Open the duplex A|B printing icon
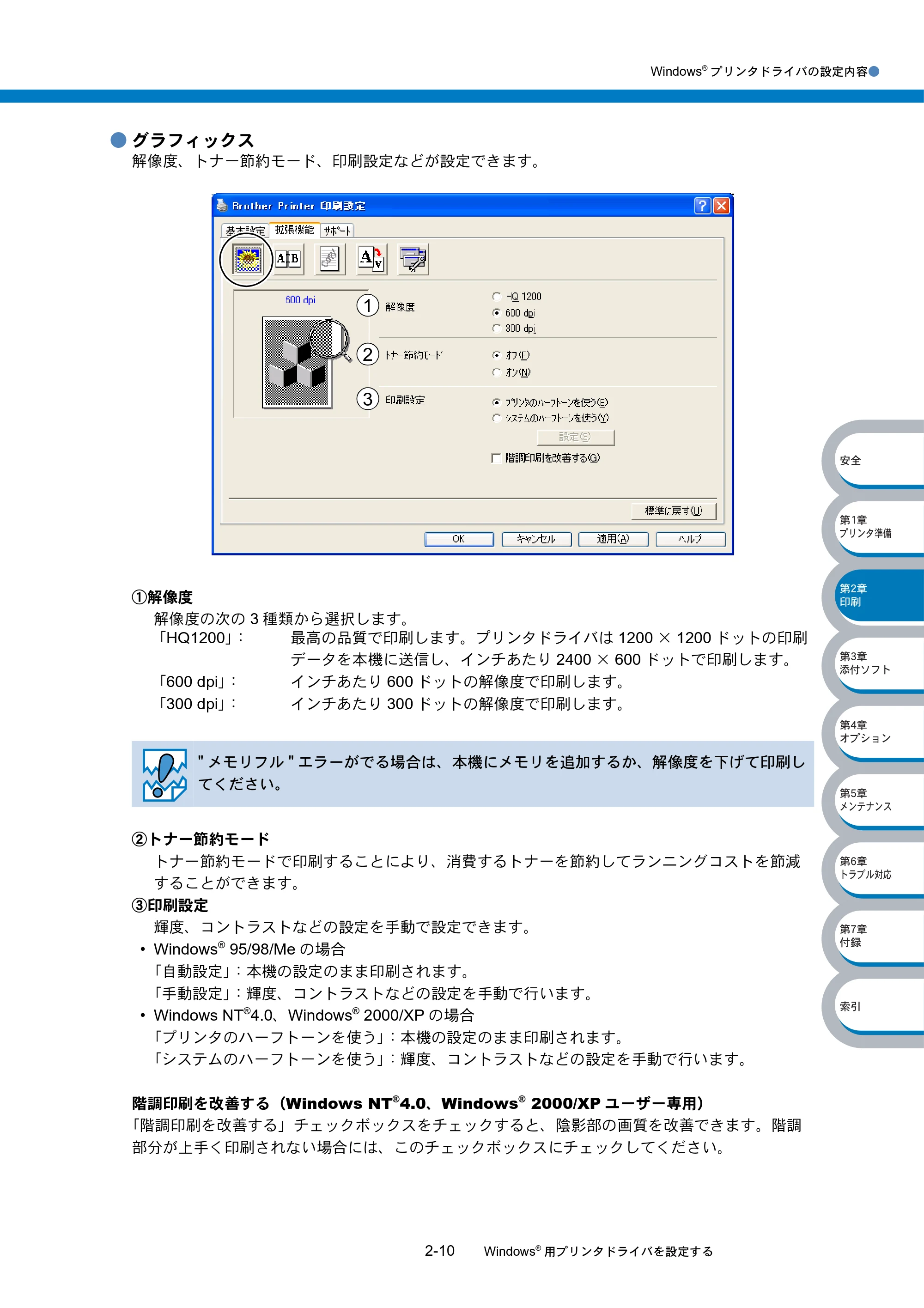The image size is (924, 1308). tap(288, 260)
